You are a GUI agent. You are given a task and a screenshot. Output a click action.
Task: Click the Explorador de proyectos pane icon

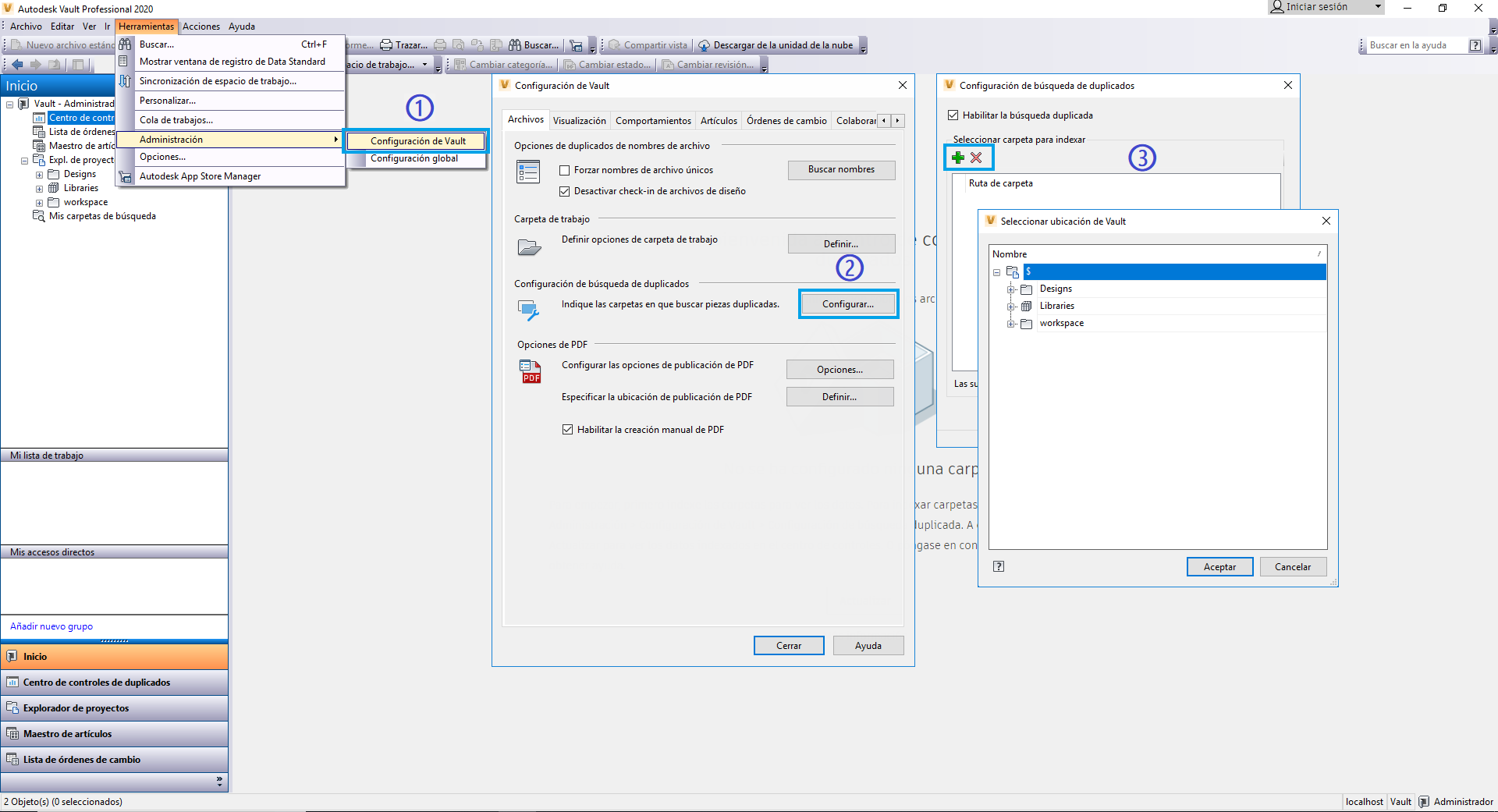pos(12,708)
